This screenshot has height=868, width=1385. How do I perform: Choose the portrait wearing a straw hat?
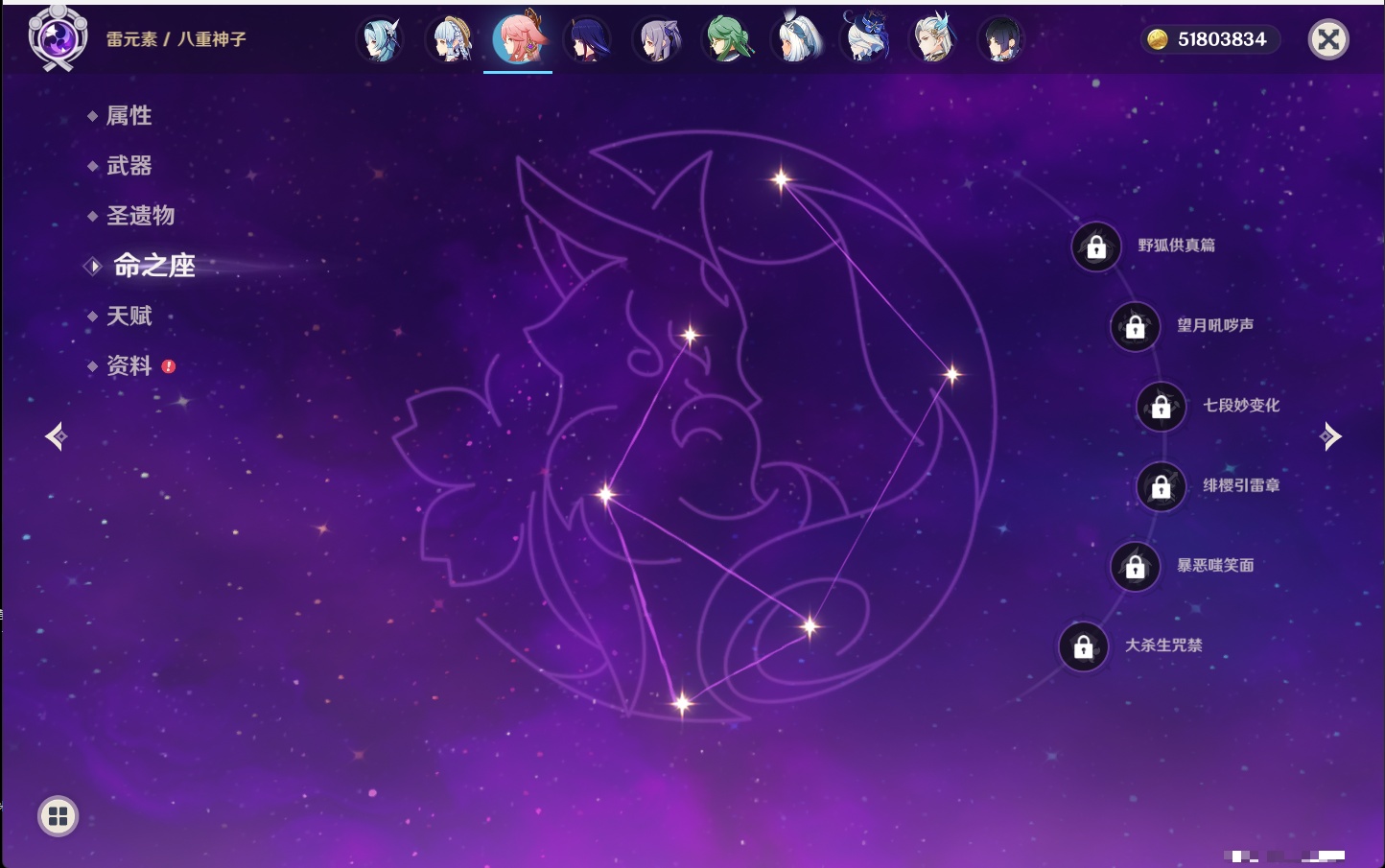(450, 40)
